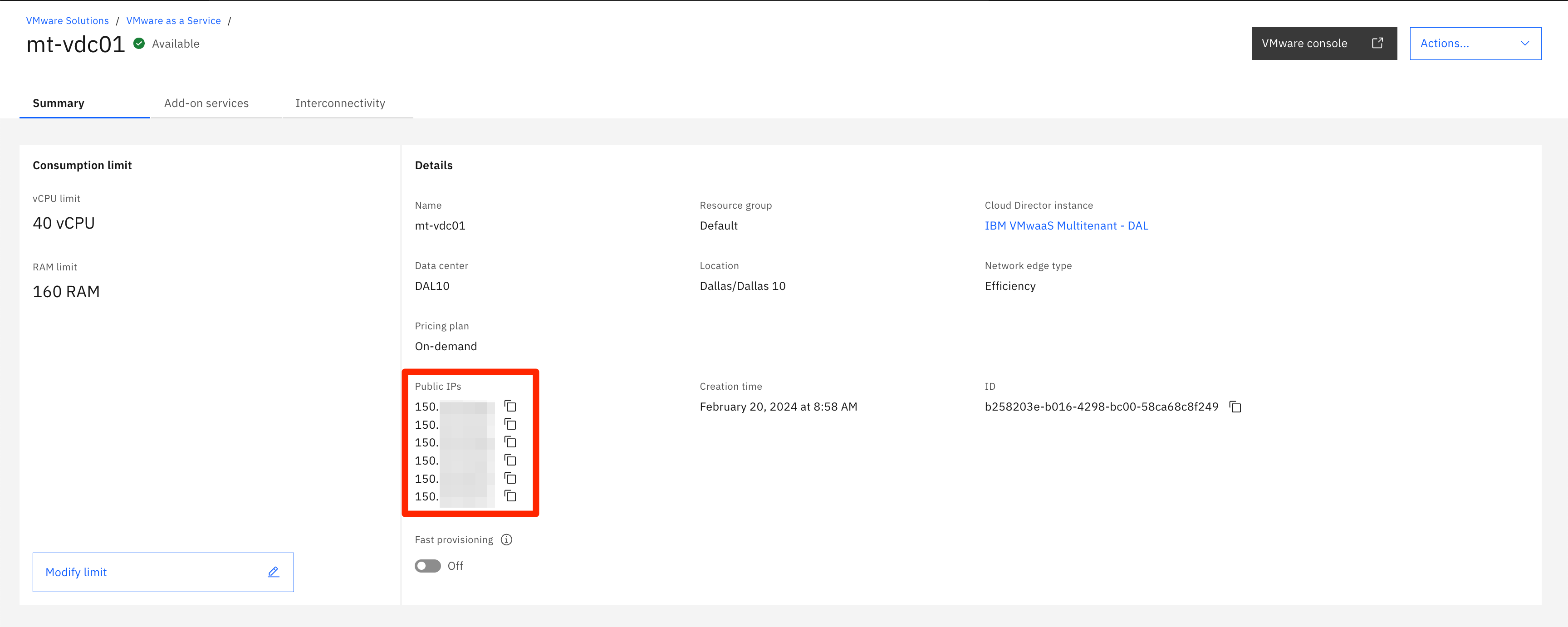
Task: Launch the VMware console
Action: coord(1304,43)
